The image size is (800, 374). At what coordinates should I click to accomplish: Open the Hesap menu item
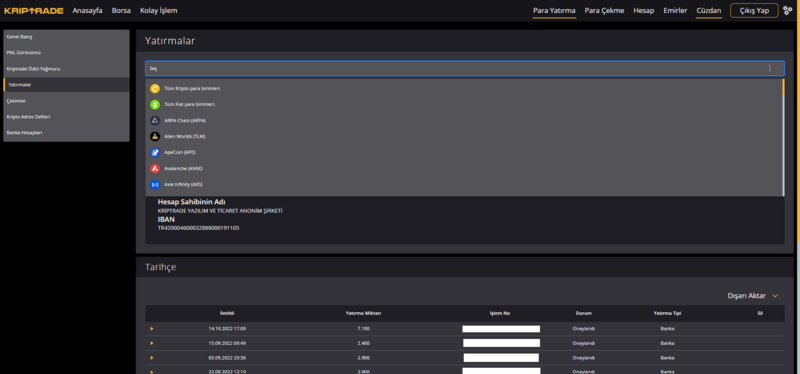(x=643, y=10)
